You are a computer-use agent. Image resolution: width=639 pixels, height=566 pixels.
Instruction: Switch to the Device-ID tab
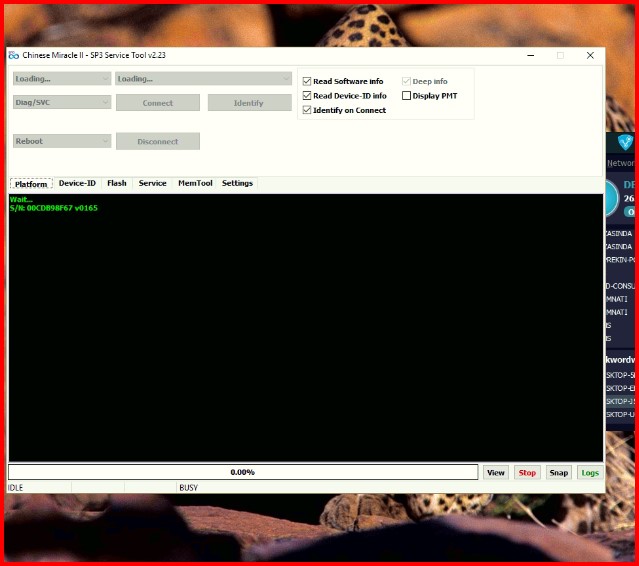[77, 183]
